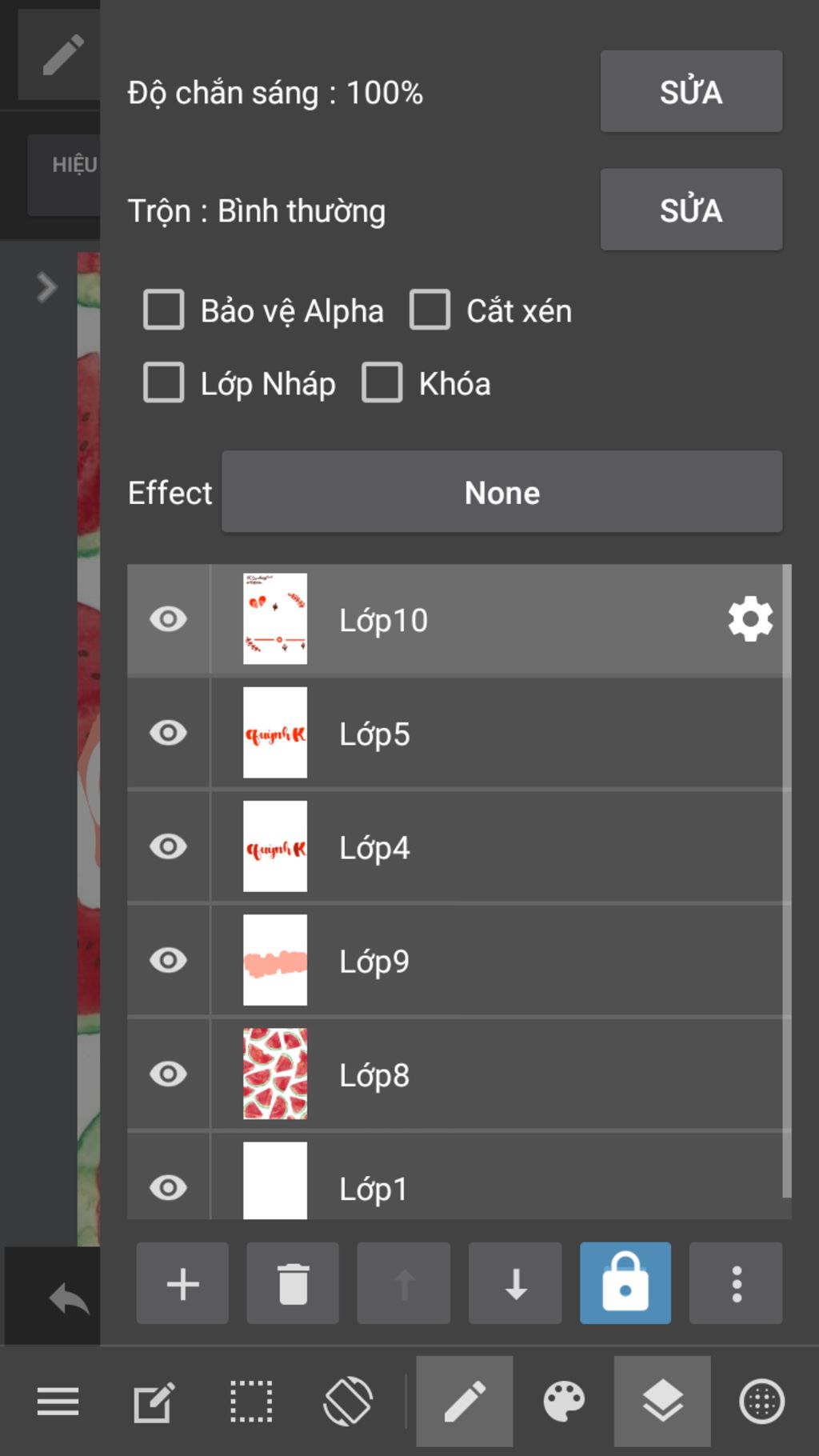Hide the Lớp5 layer eye
819x1456 pixels.
point(168,733)
